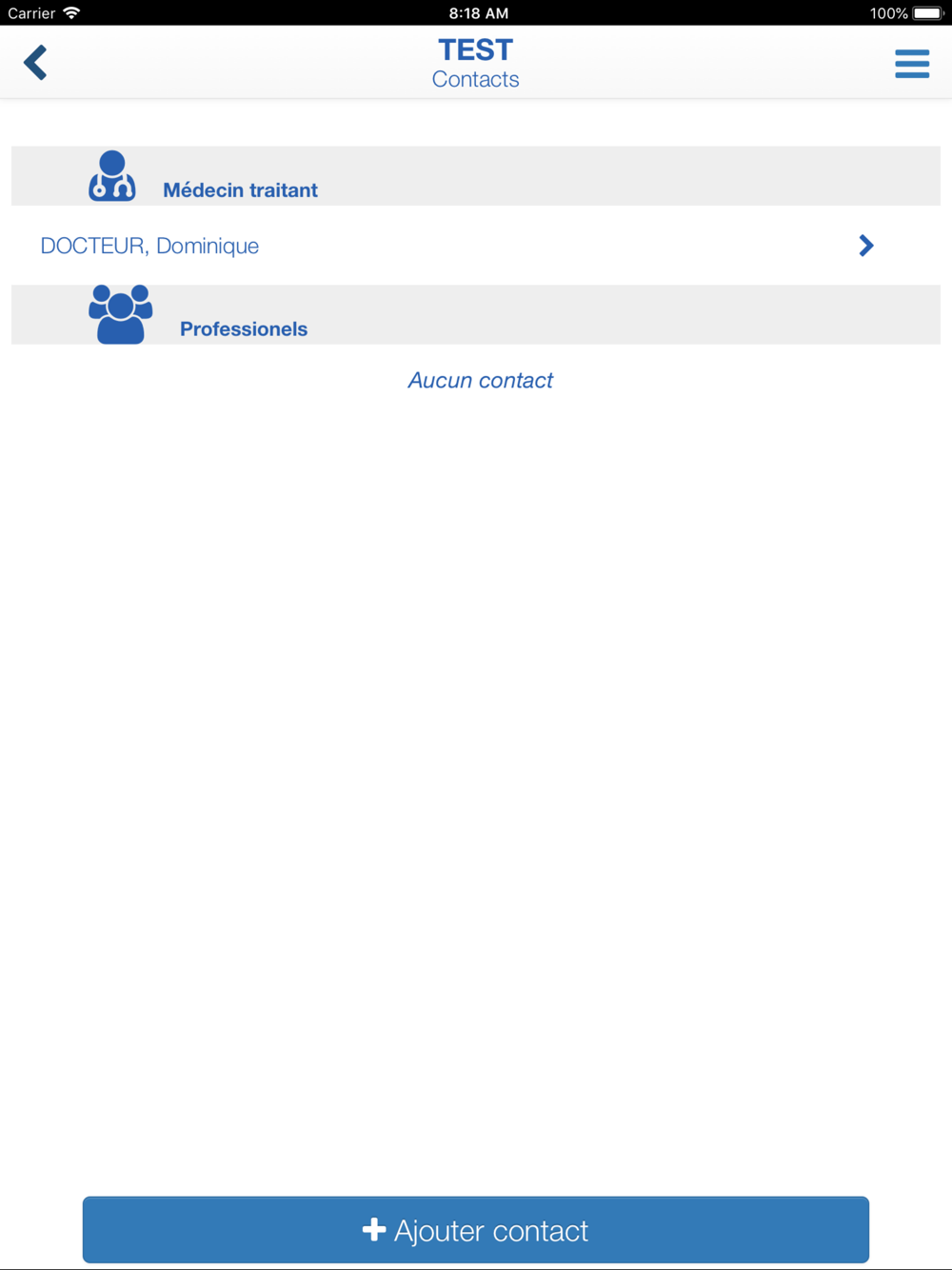Go back using the left chevron
Screen dimensions: 952x1270
[x=35, y=63]
